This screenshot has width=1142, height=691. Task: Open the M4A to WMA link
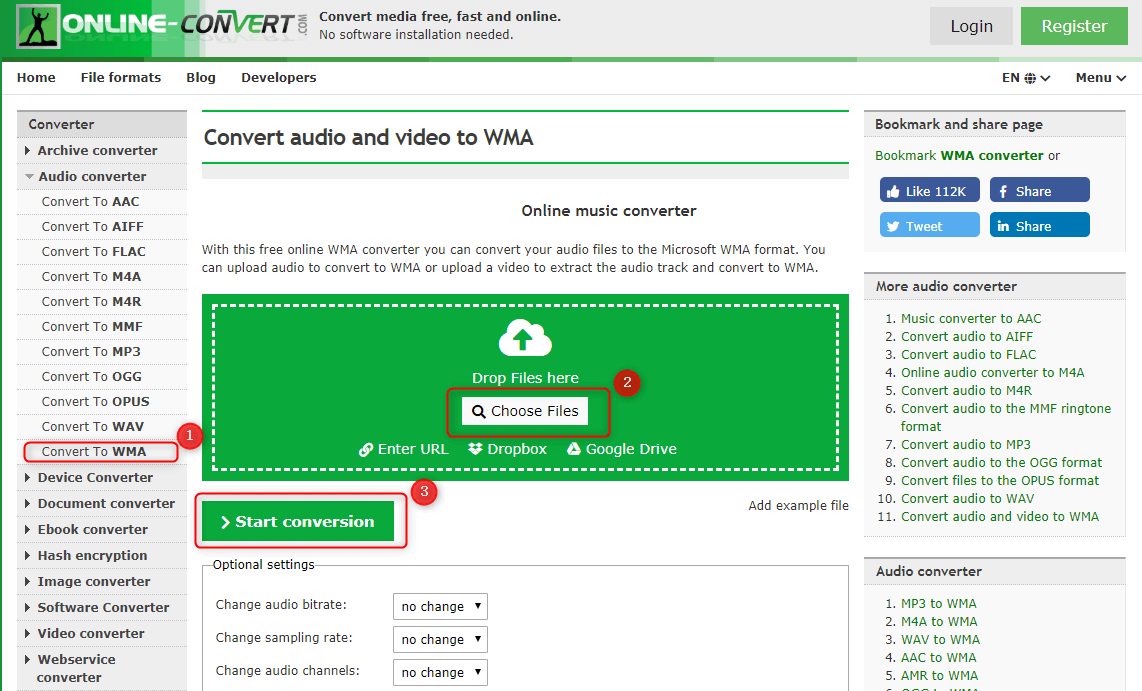click(x=939, y=622)
